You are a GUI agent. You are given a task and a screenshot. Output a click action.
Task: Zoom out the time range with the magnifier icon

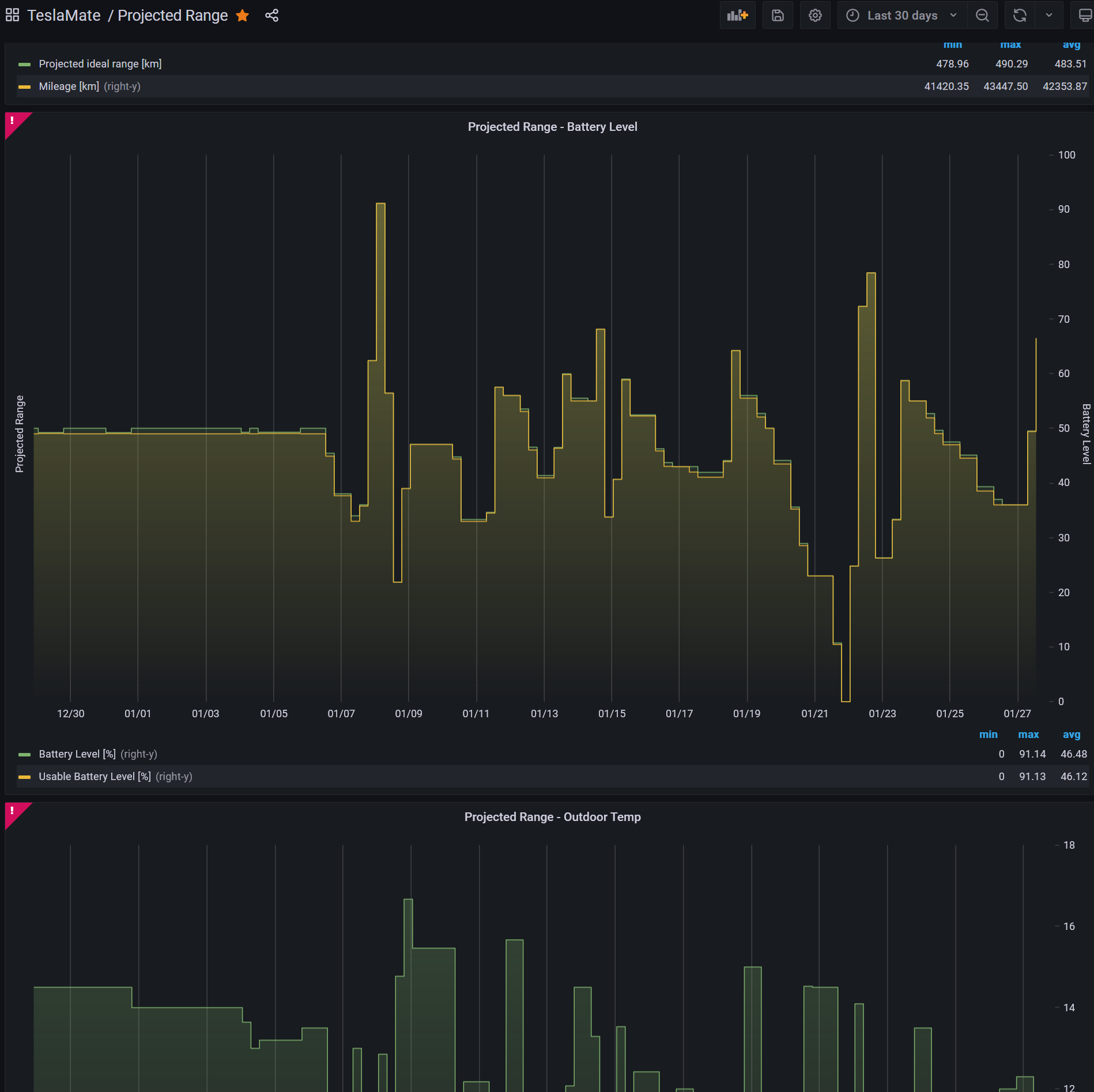pyautogui.click(x=982, y=15)
